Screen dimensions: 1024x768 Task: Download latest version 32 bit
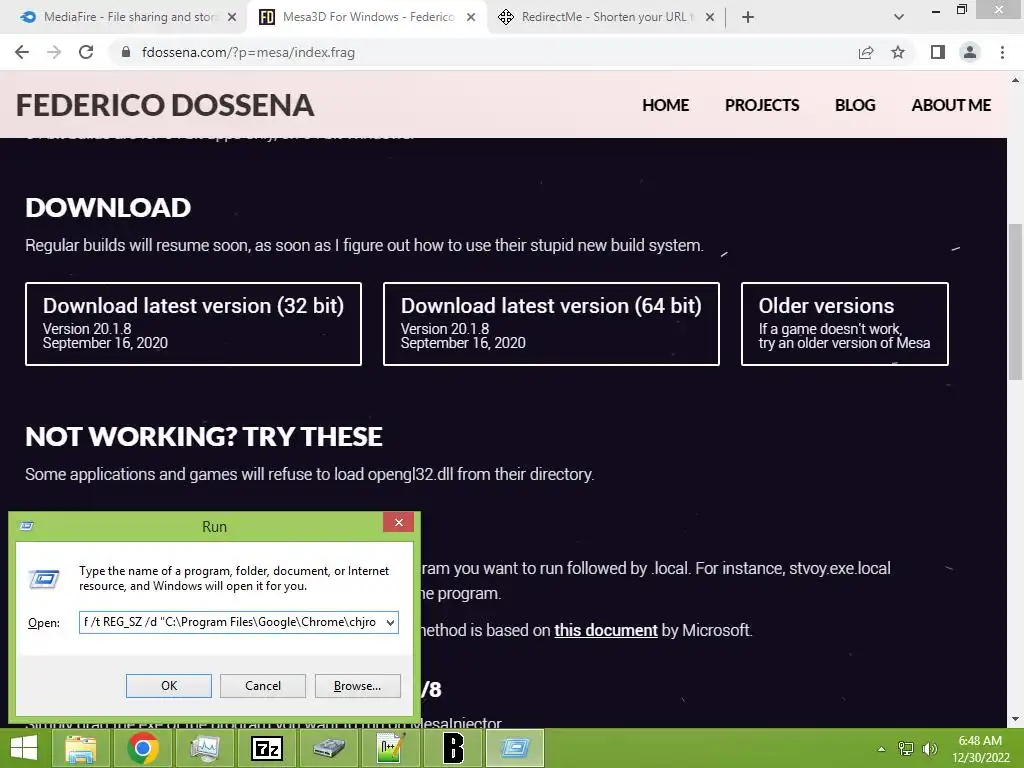[193, 324]
